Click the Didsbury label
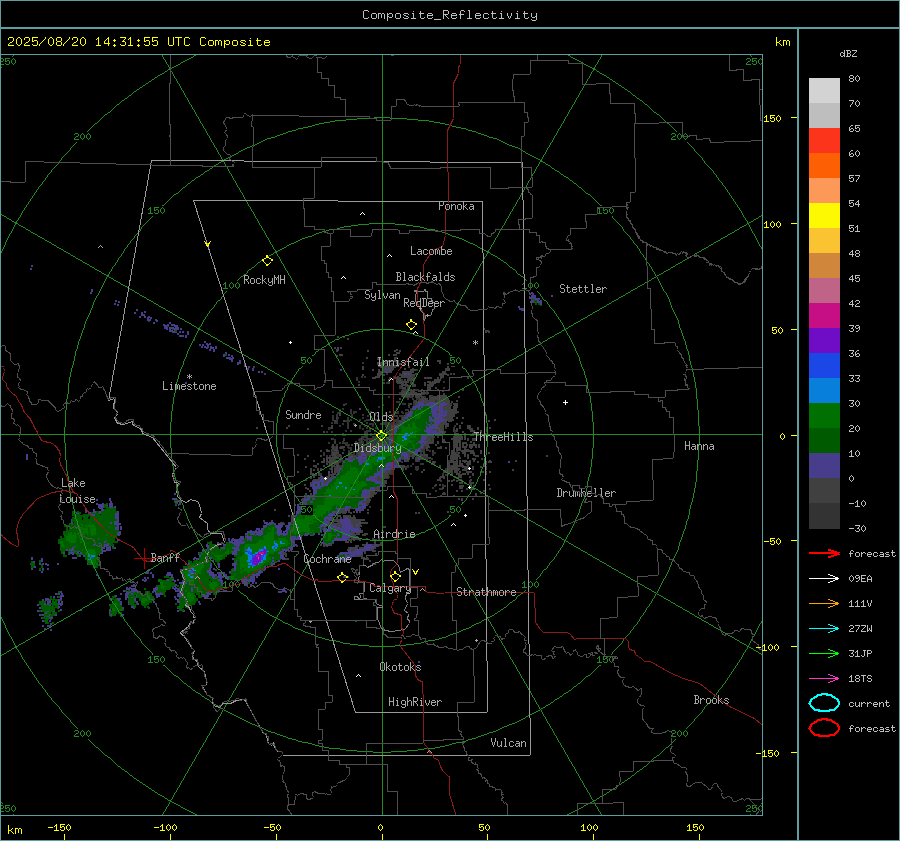The width and height of the screenshot is (900, 841). (x=377, y=448)
